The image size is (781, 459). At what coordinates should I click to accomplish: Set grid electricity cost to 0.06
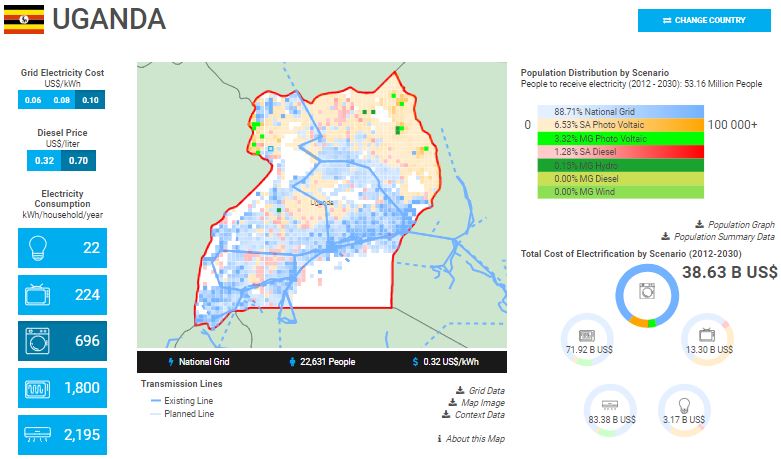33,100
